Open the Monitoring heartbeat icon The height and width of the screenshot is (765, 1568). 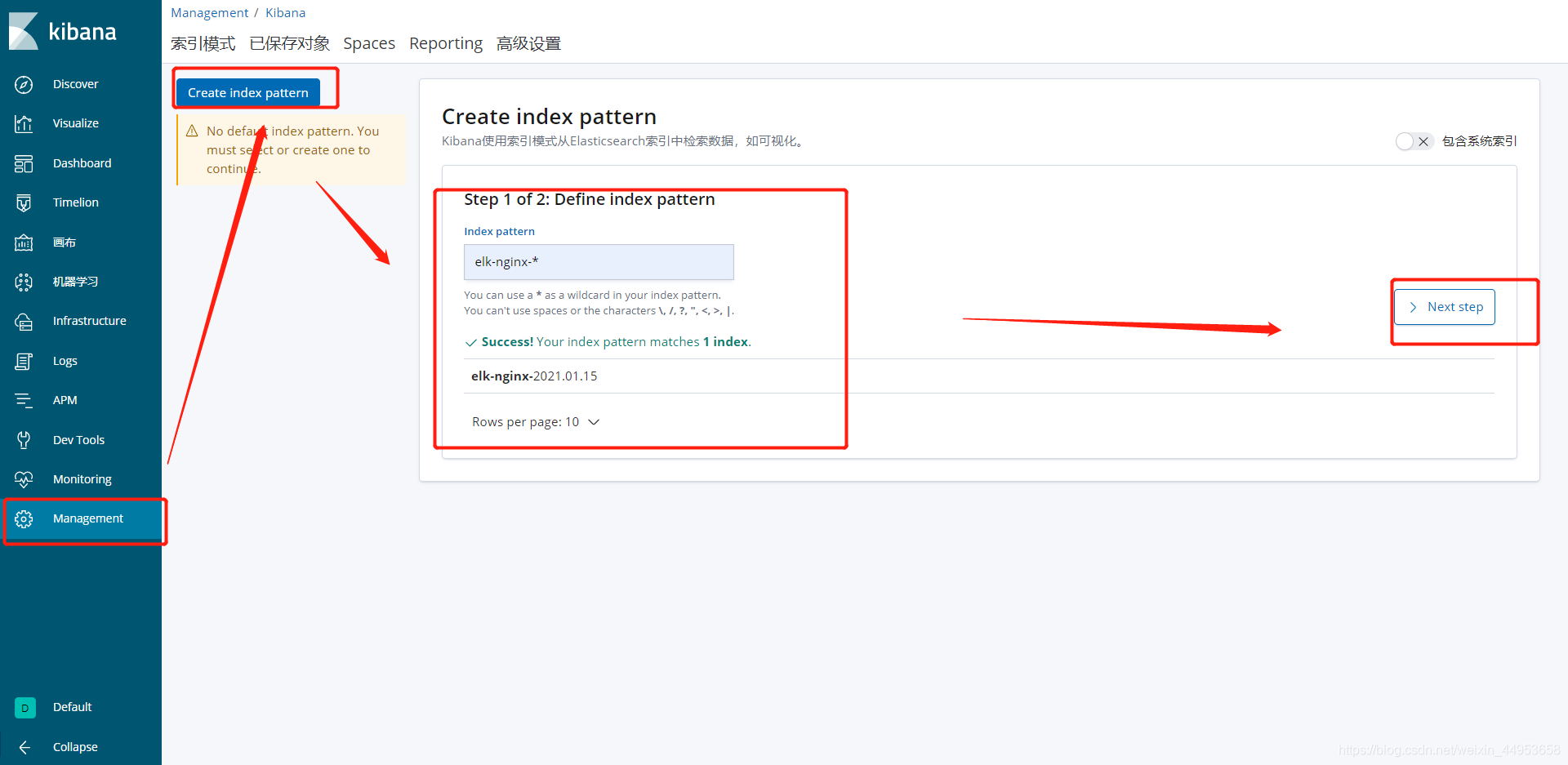click(x=24, y=479)
